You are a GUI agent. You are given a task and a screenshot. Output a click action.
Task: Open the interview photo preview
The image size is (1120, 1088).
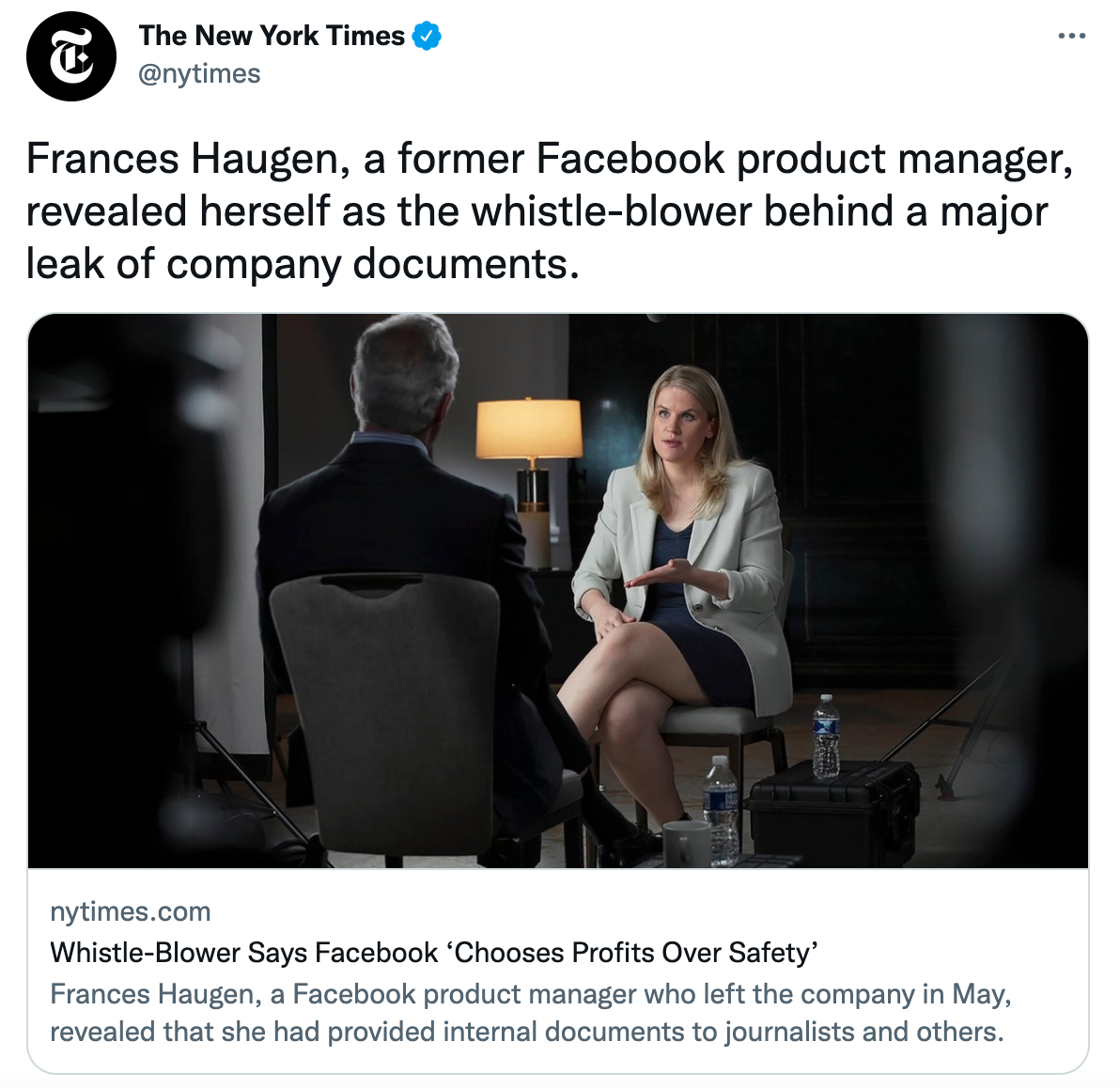(558, 590)
